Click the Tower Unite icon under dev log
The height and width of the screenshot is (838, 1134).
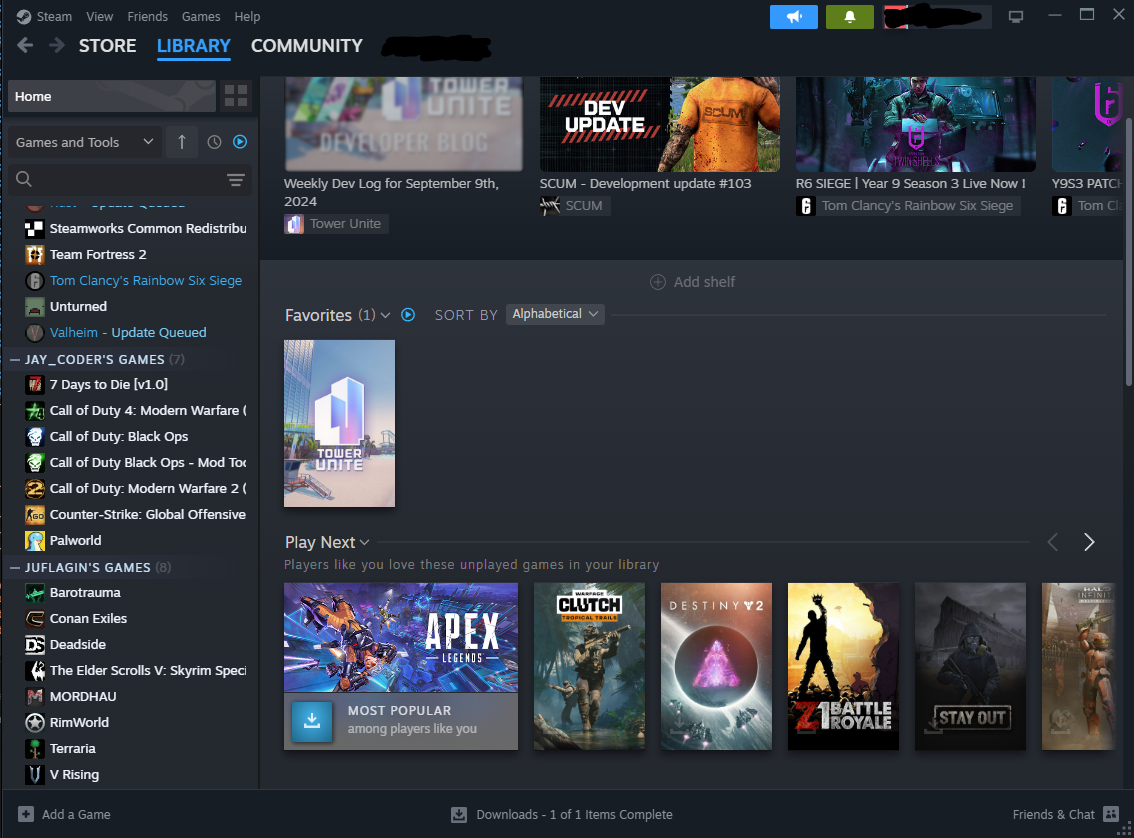tap(294, 224)
